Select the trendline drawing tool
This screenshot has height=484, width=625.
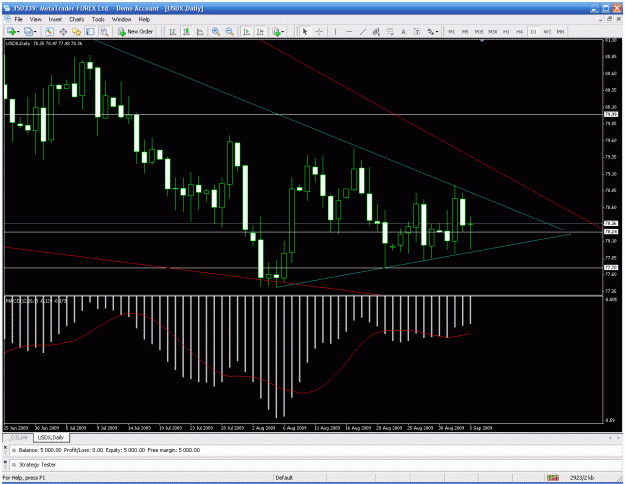pyautogui.click(x=363, y=31)
